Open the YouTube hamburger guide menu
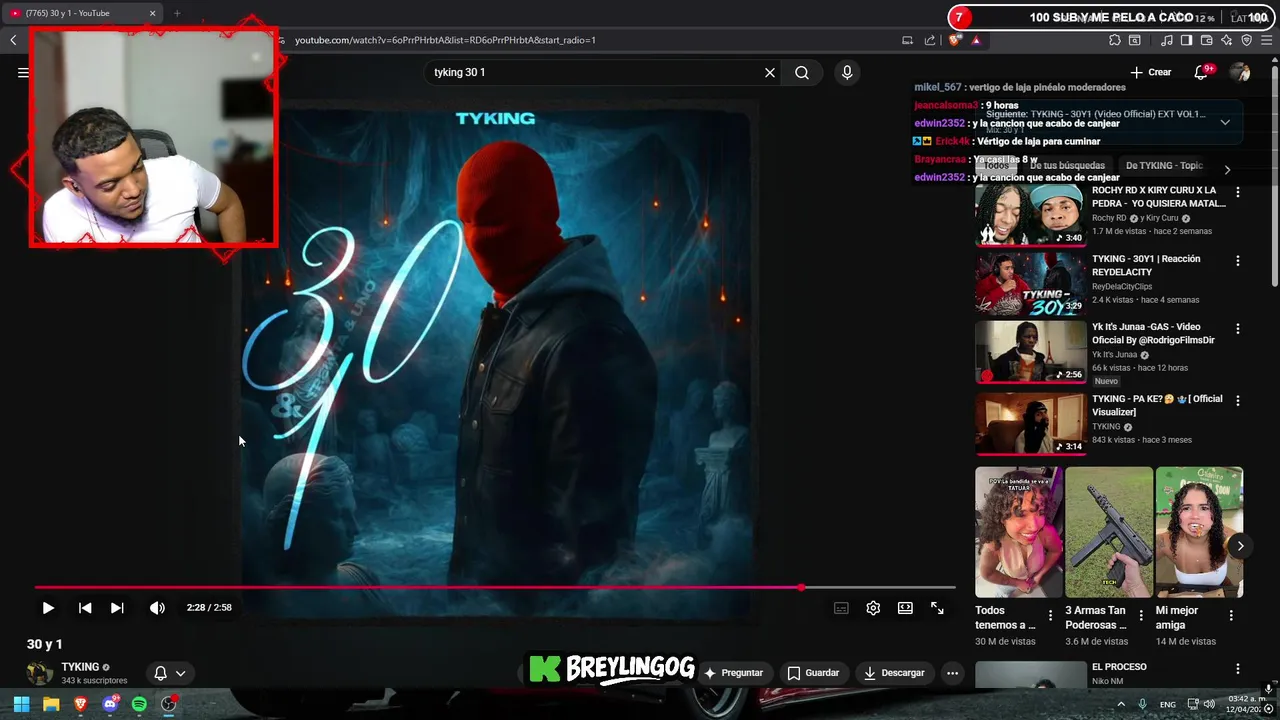 tap(23, 72)
